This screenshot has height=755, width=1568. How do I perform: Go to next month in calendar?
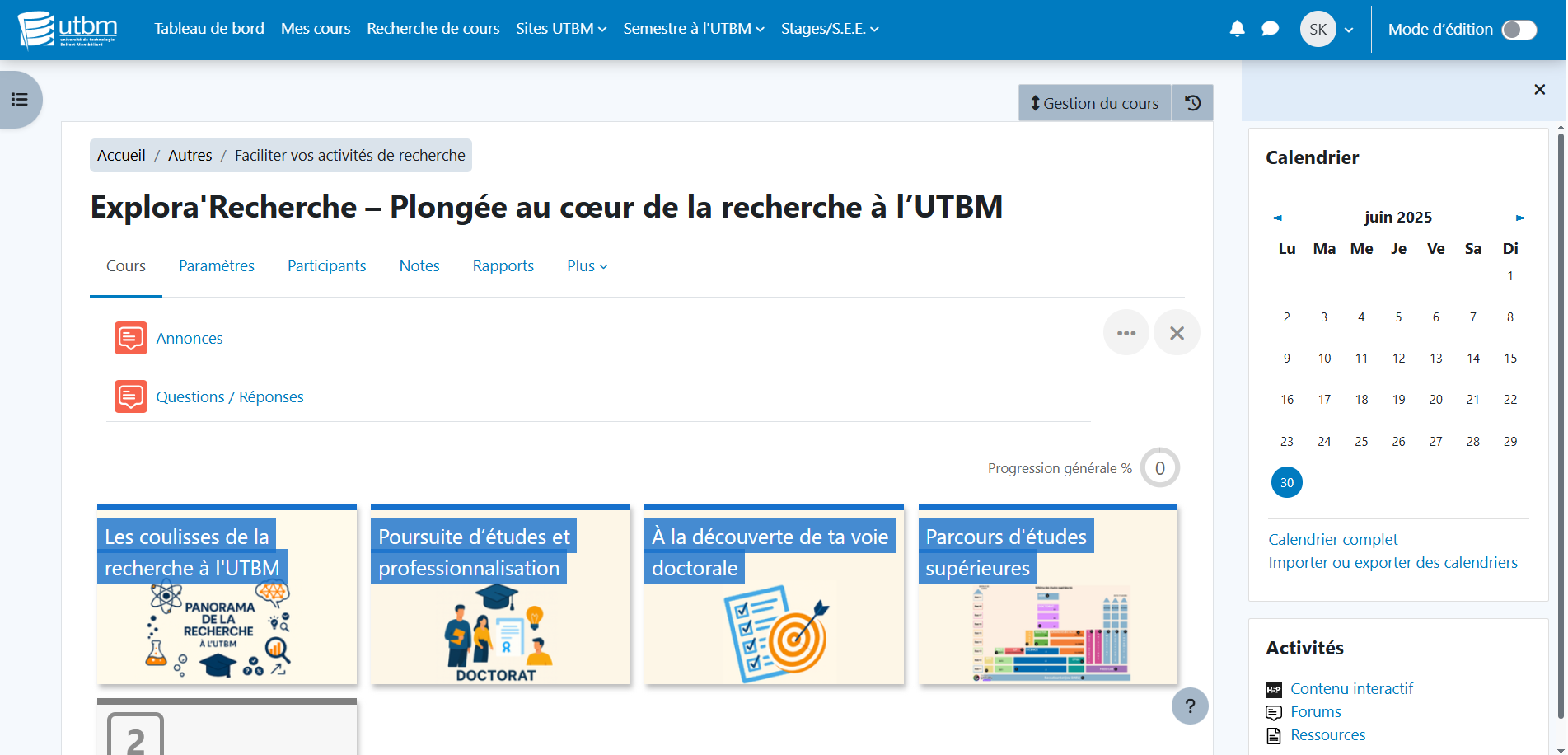[1521, 218]
